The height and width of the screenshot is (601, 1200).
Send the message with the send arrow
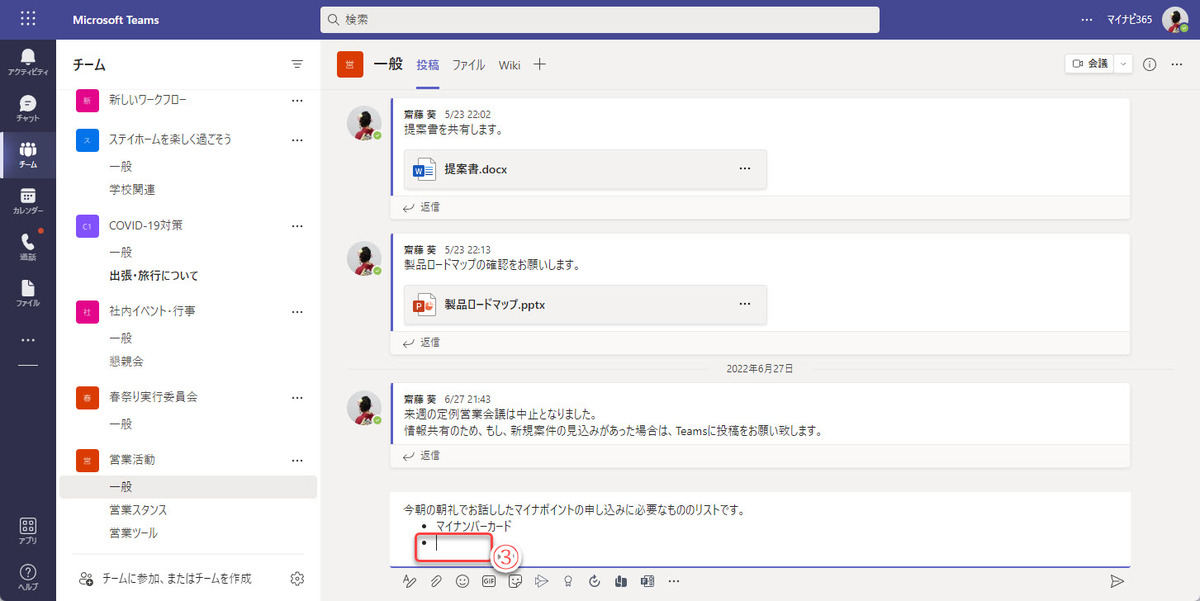coord(1117,580)
